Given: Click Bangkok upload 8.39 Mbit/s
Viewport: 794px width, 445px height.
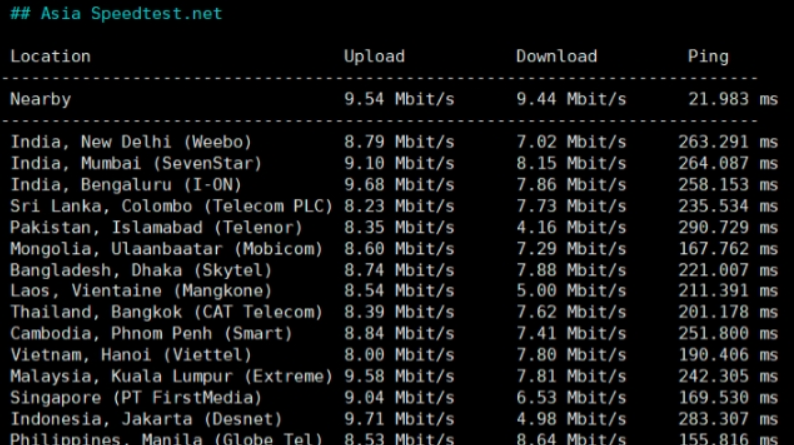Looking at the screenshot, I should (399, 312).
